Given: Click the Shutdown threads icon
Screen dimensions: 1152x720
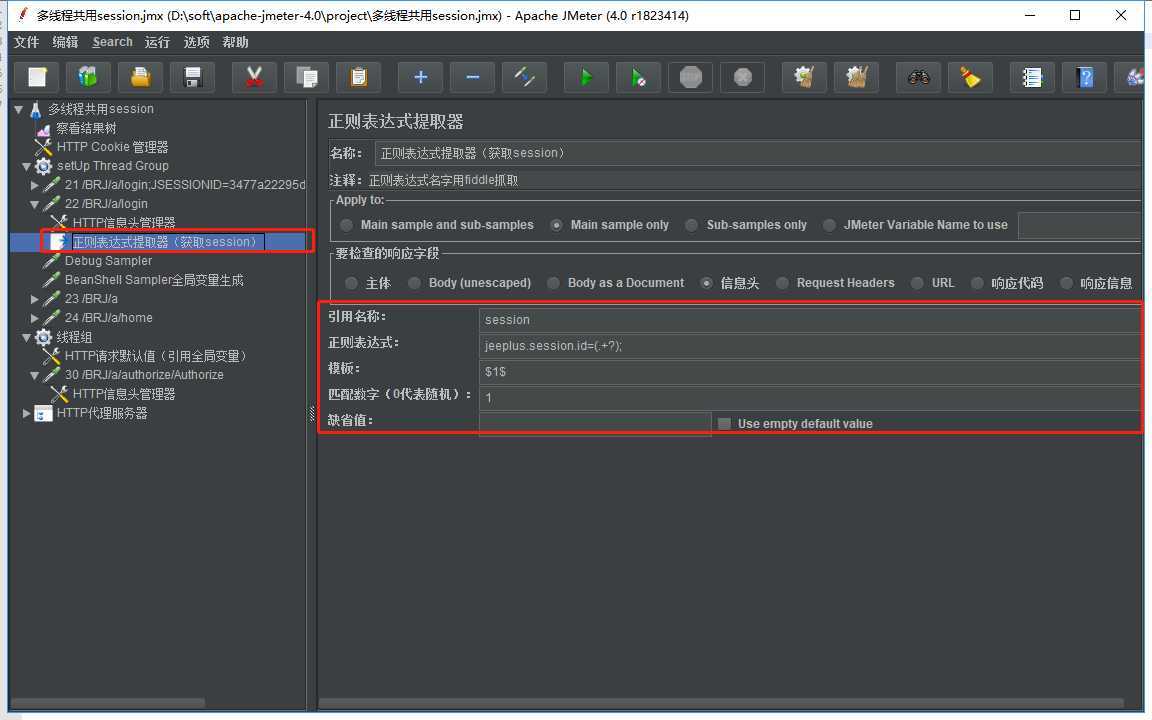Looking at the screenshot, I should coord(743,77).
